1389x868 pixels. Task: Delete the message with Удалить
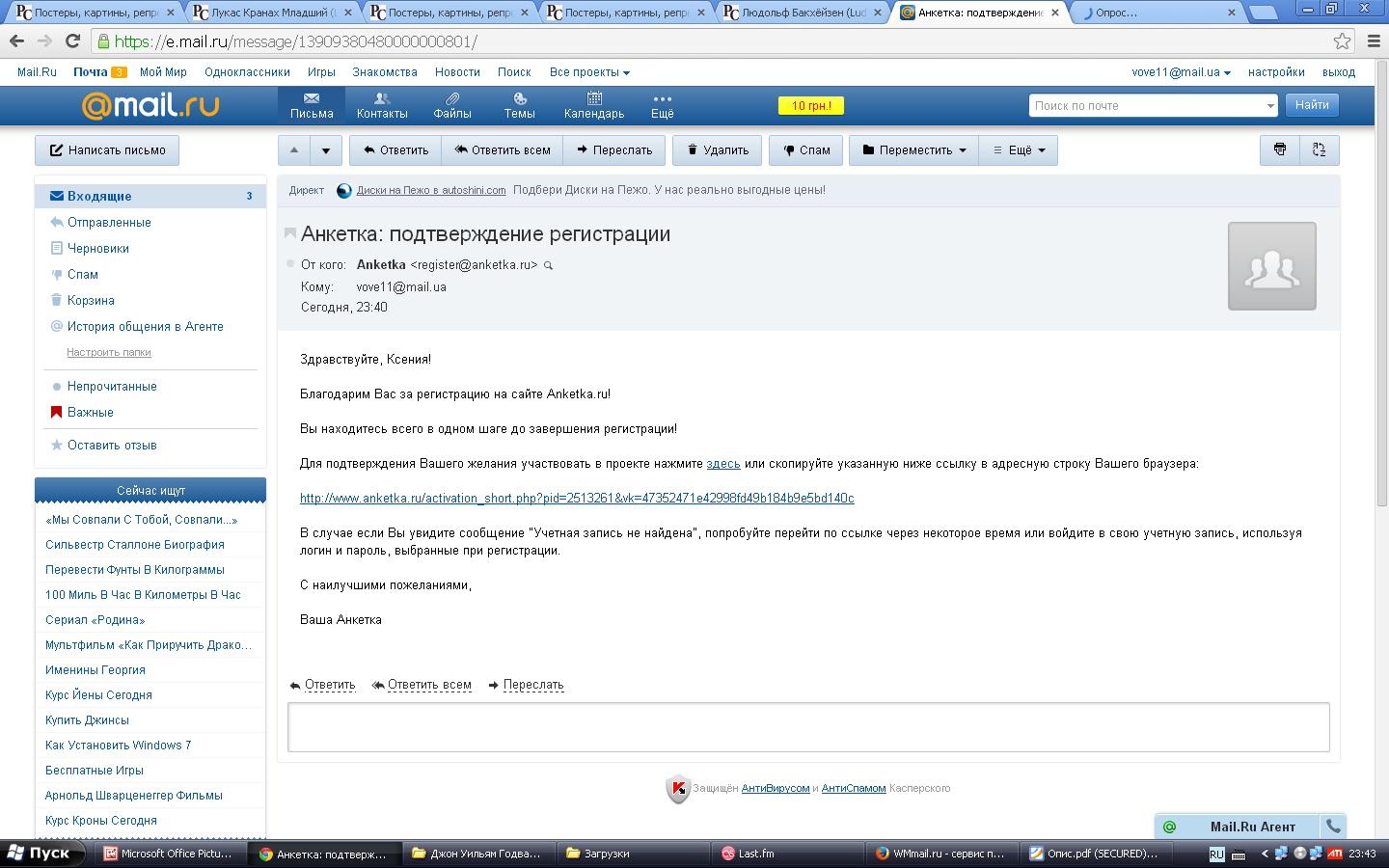click(717, 149)
